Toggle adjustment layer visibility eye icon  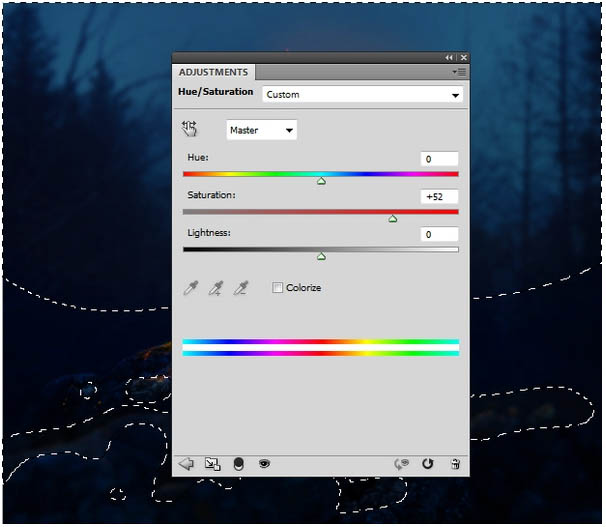click(x=264, y=463)
